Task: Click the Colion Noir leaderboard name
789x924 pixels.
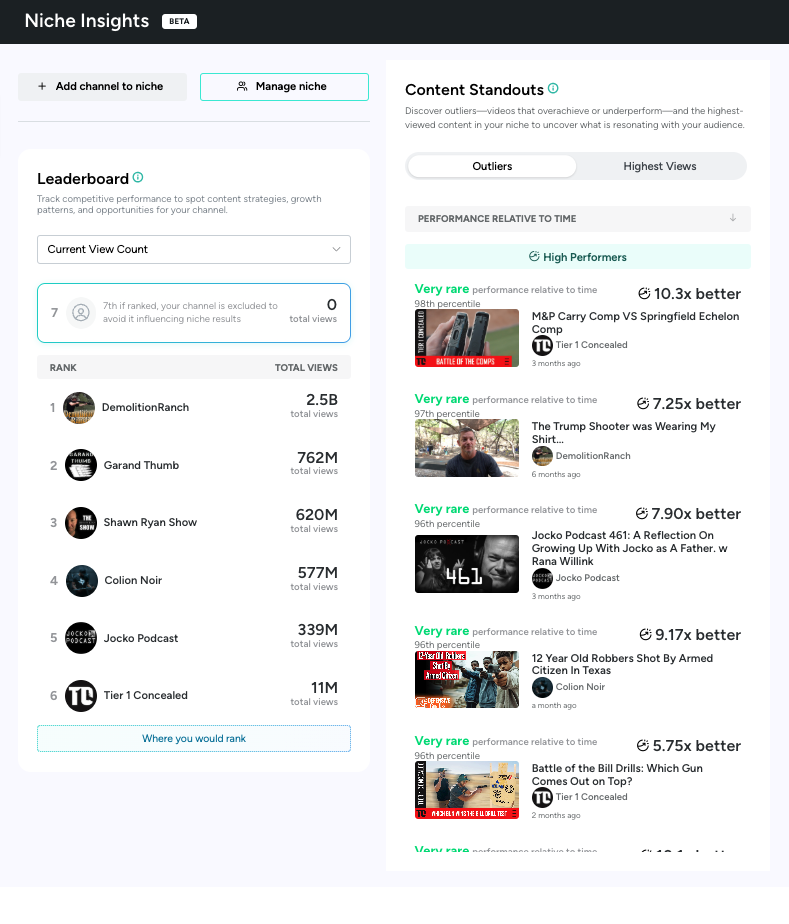Action: click(133, 580)
